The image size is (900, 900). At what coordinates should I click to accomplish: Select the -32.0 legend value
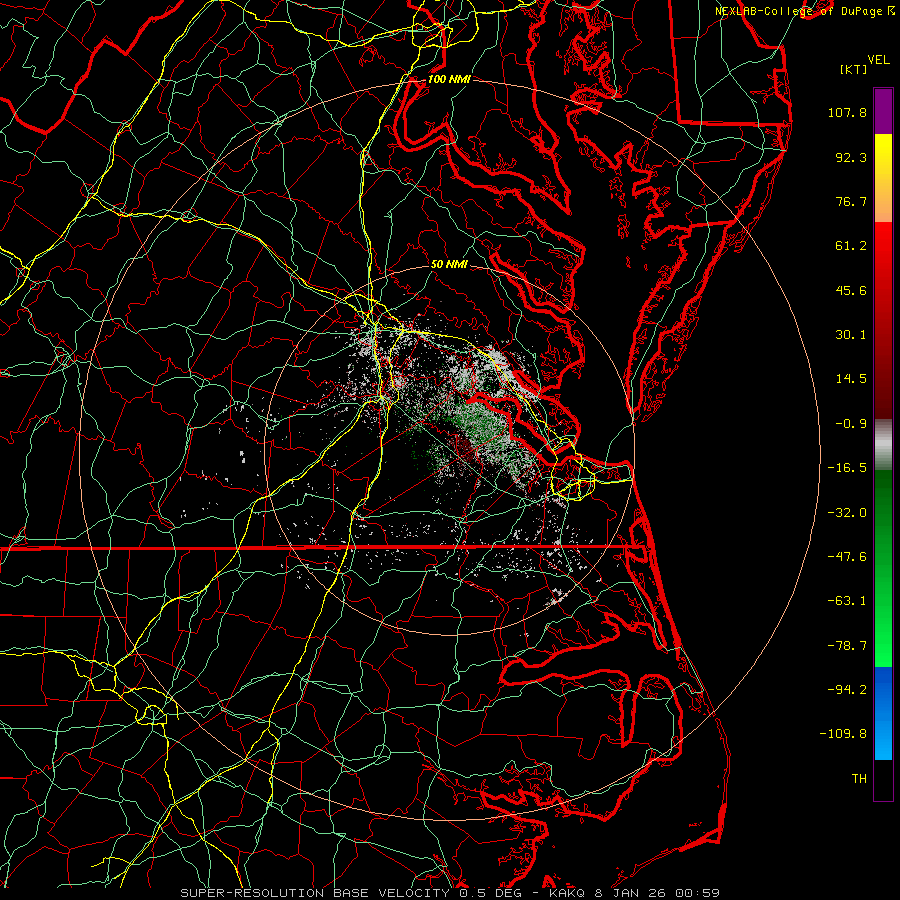coord(847,513)
